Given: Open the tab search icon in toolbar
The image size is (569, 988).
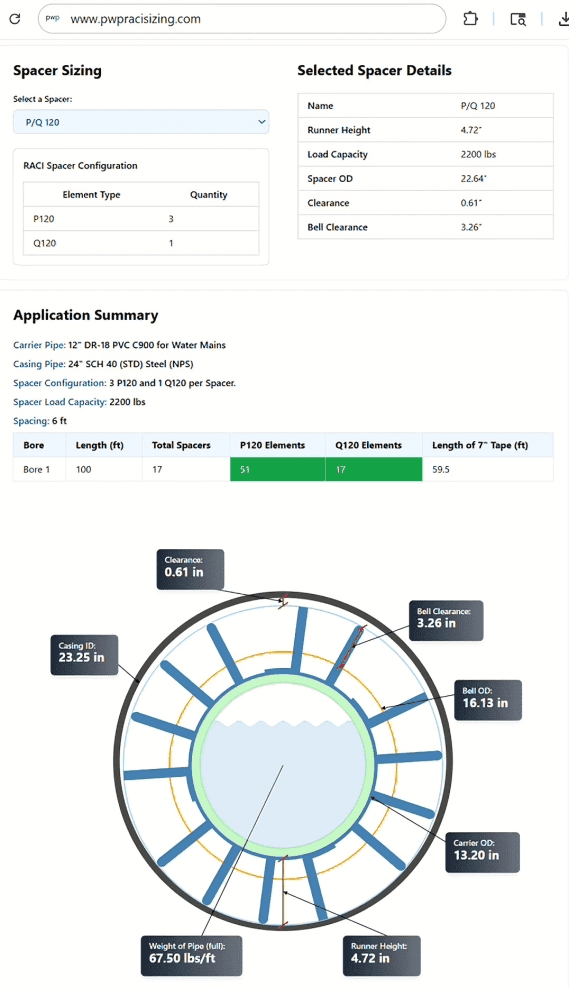Looking at the screenshot, I should [x=518, y=20].
